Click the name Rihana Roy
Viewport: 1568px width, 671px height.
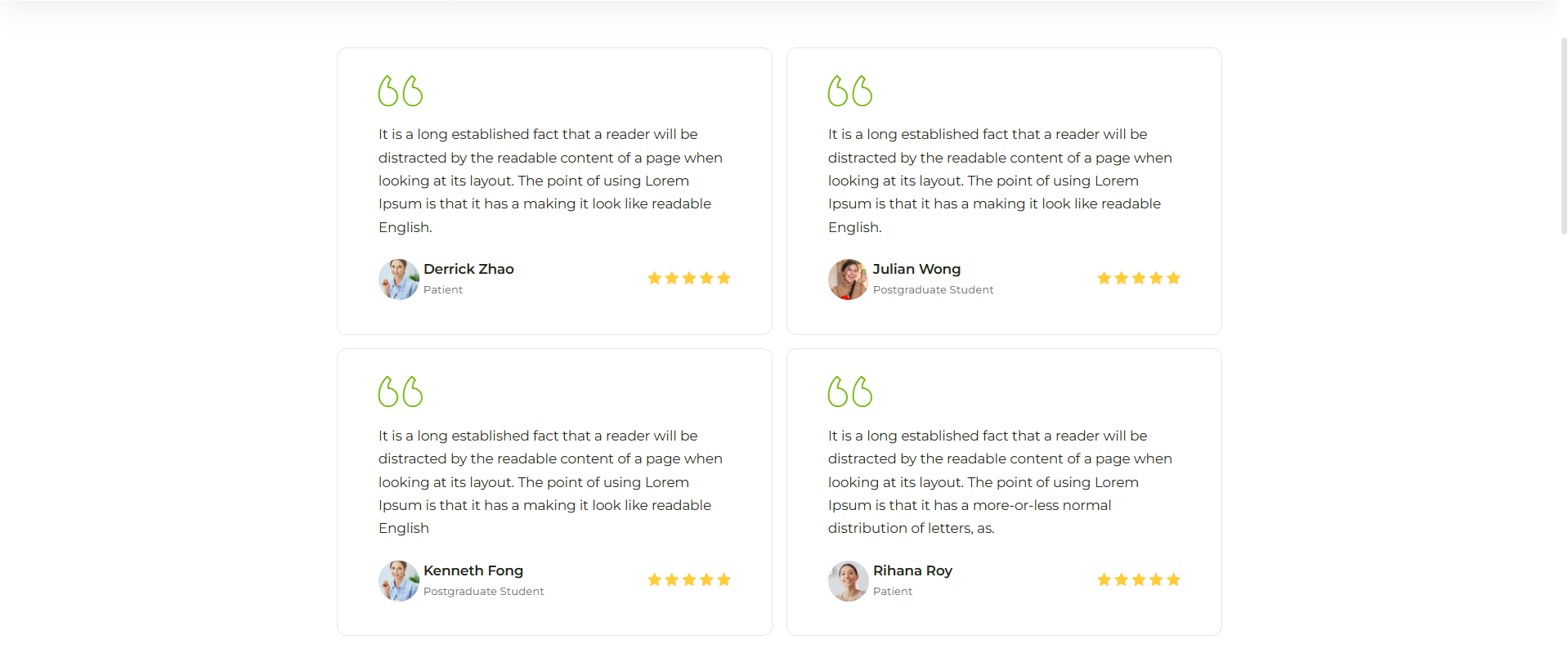point(912,570)
